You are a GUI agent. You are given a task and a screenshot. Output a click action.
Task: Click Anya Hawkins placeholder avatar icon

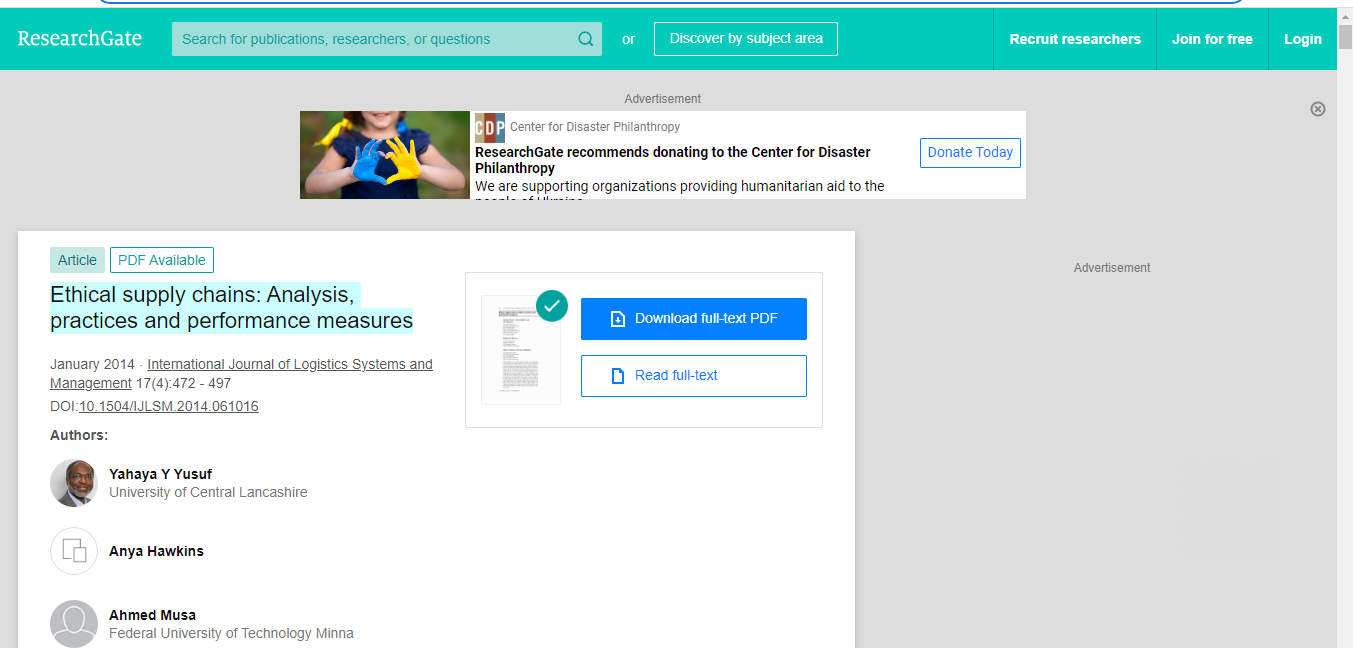[74, 551]
